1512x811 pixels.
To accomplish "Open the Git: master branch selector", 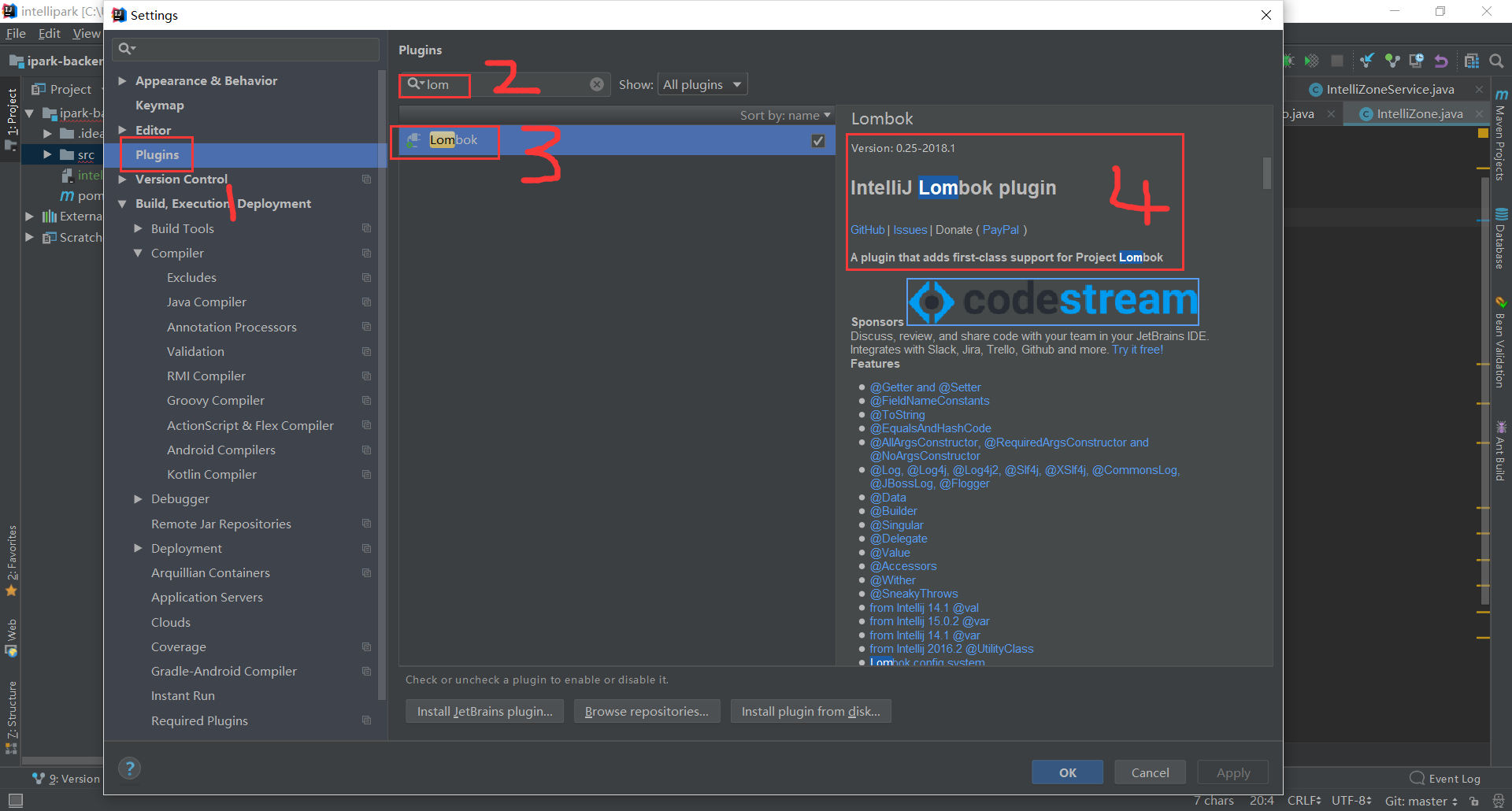I will coord(1421,801).
